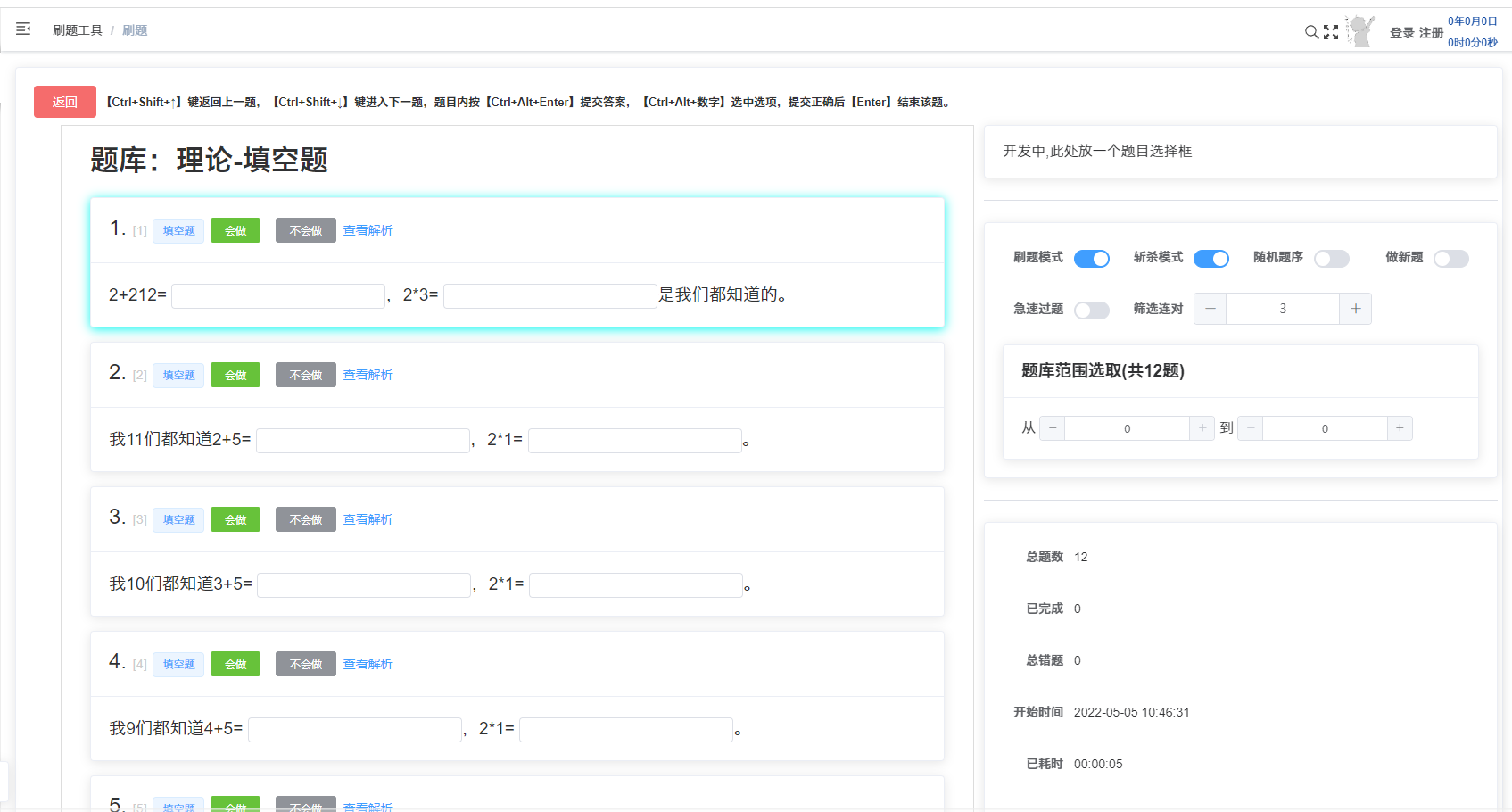
Task: Focus the 2*1= field in question 2
Action: 635,440
